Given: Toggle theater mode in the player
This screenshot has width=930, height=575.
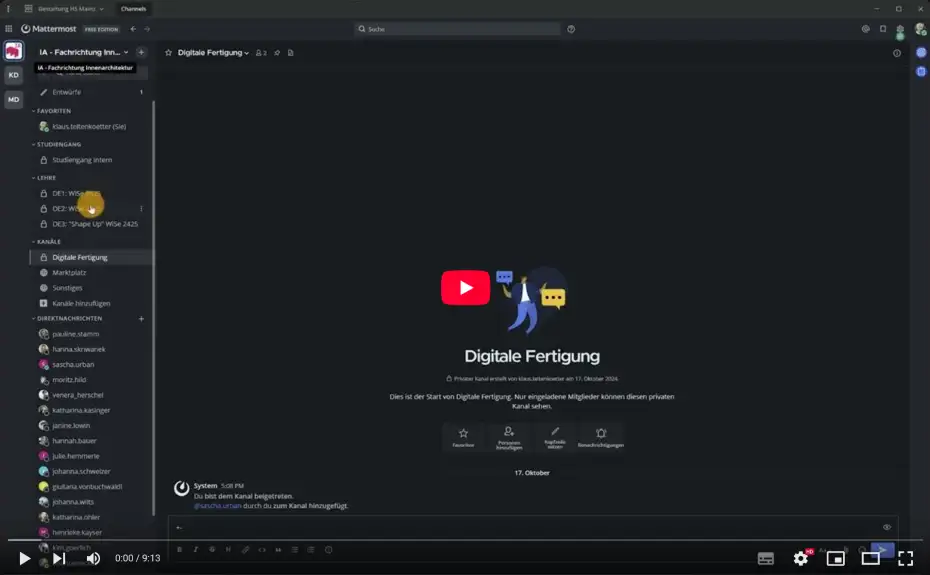Looking at the screenshot, I should click(871, 558).
